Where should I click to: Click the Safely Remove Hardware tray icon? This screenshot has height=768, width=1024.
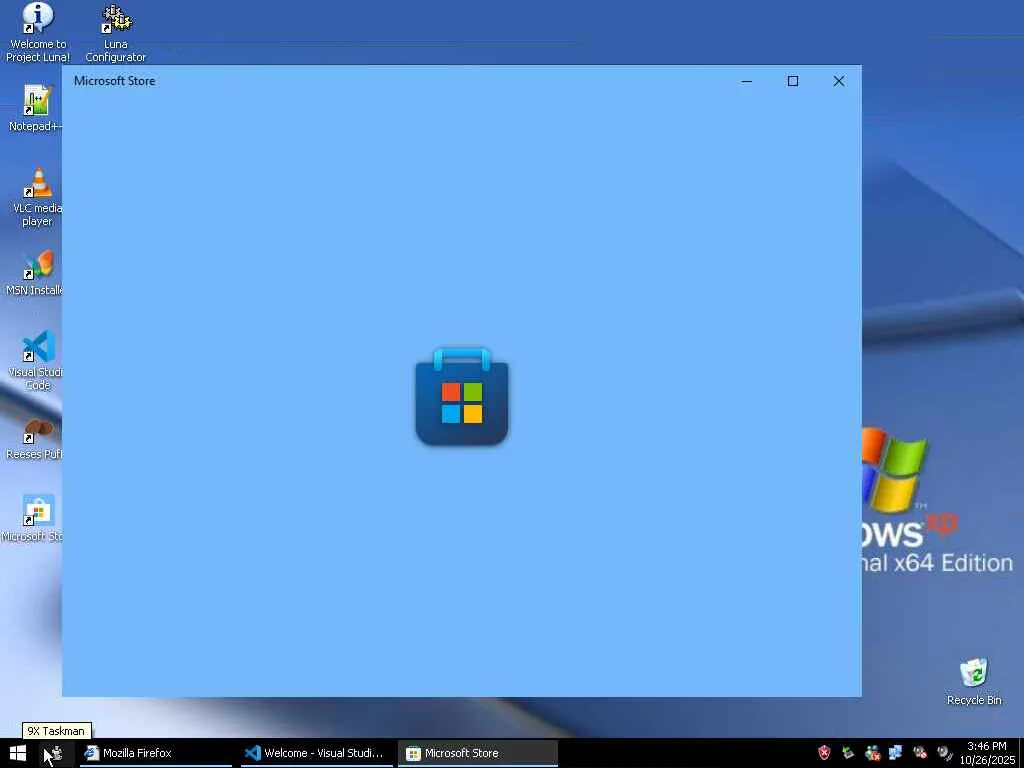pos(848,753)
